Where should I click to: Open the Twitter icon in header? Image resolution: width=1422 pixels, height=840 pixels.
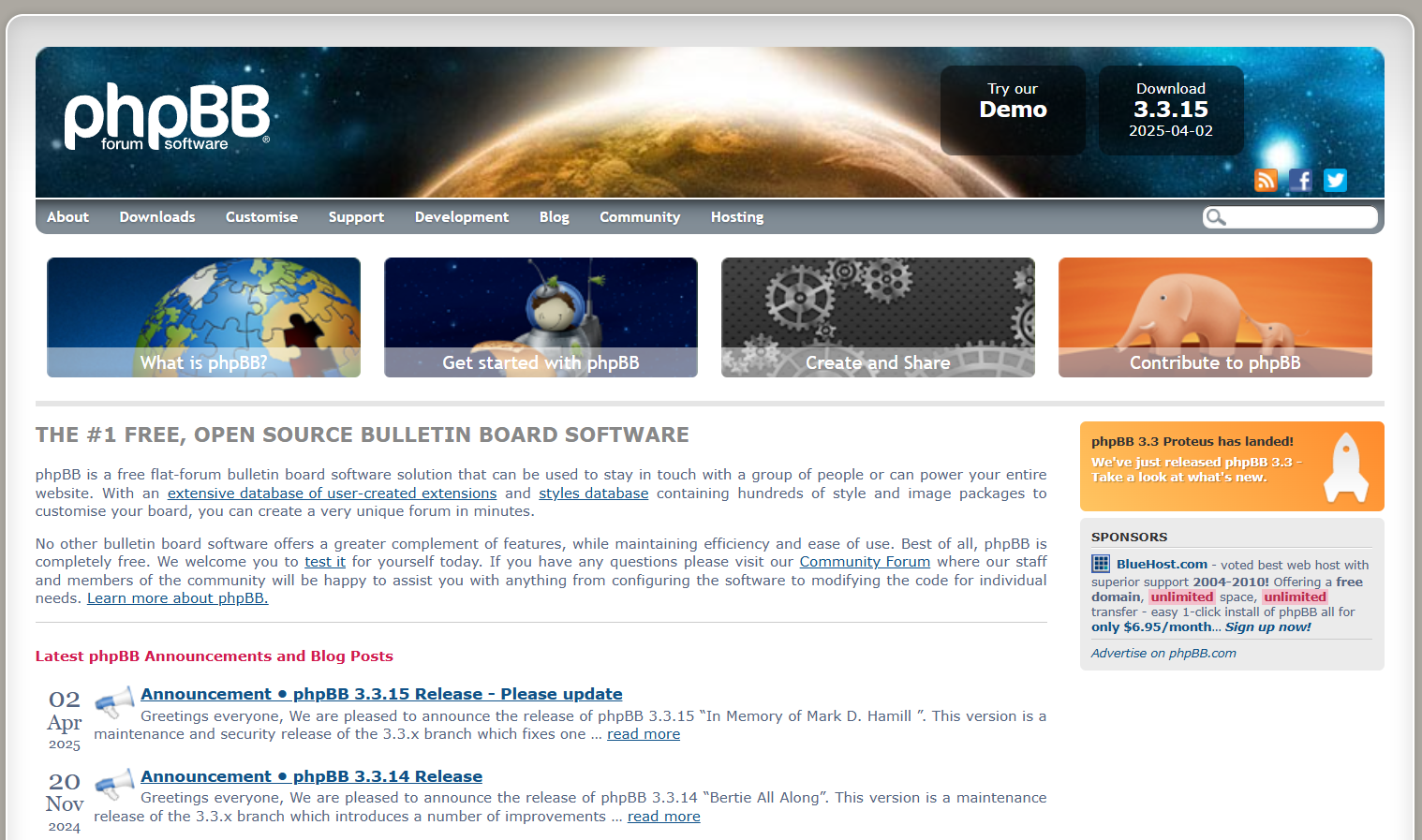pos(1335,180)
